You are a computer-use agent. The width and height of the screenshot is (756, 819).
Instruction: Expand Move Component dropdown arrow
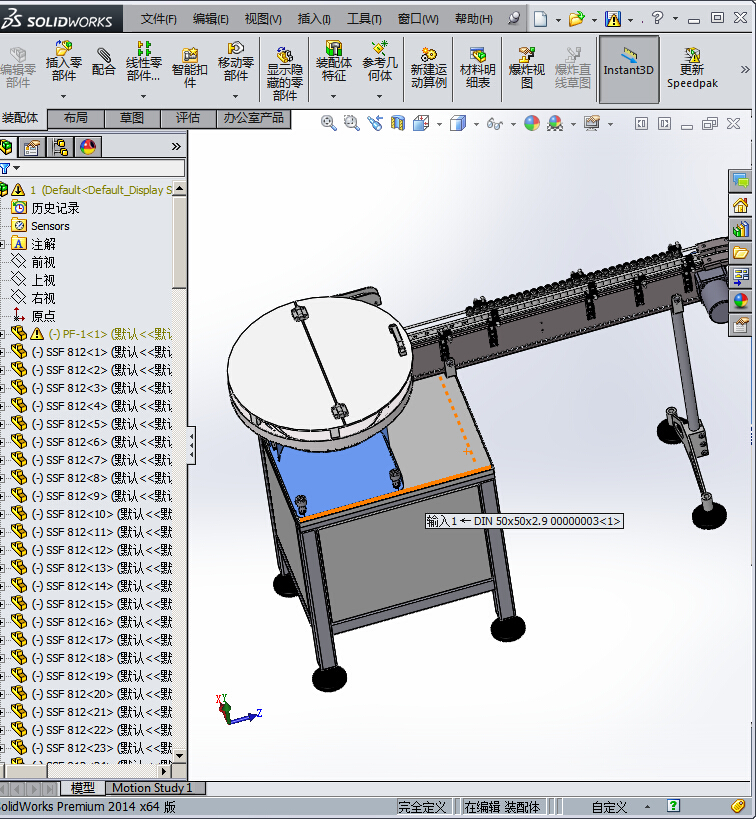(x=236, y=96)
